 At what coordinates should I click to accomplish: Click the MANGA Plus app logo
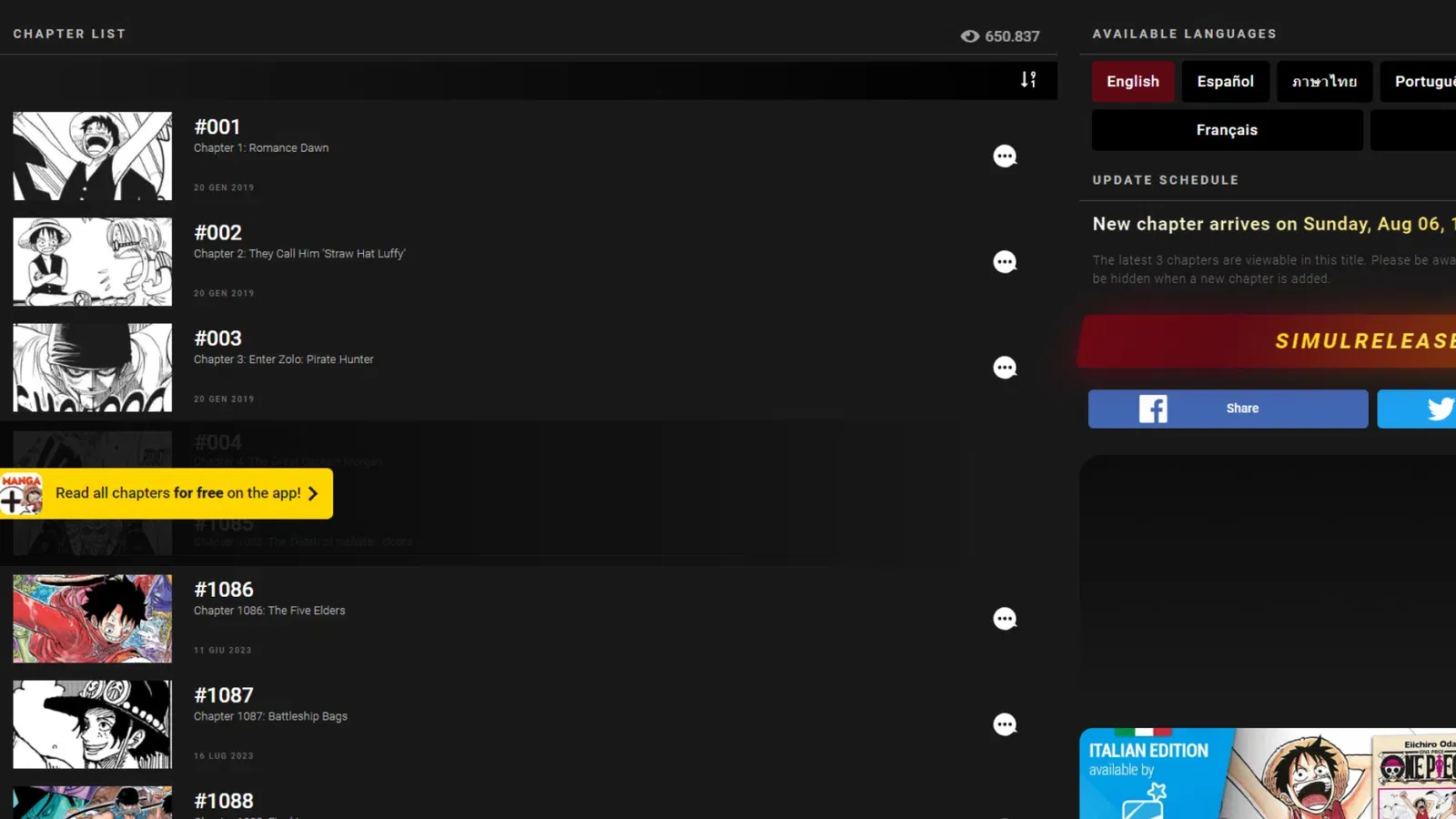click(21, 494)
